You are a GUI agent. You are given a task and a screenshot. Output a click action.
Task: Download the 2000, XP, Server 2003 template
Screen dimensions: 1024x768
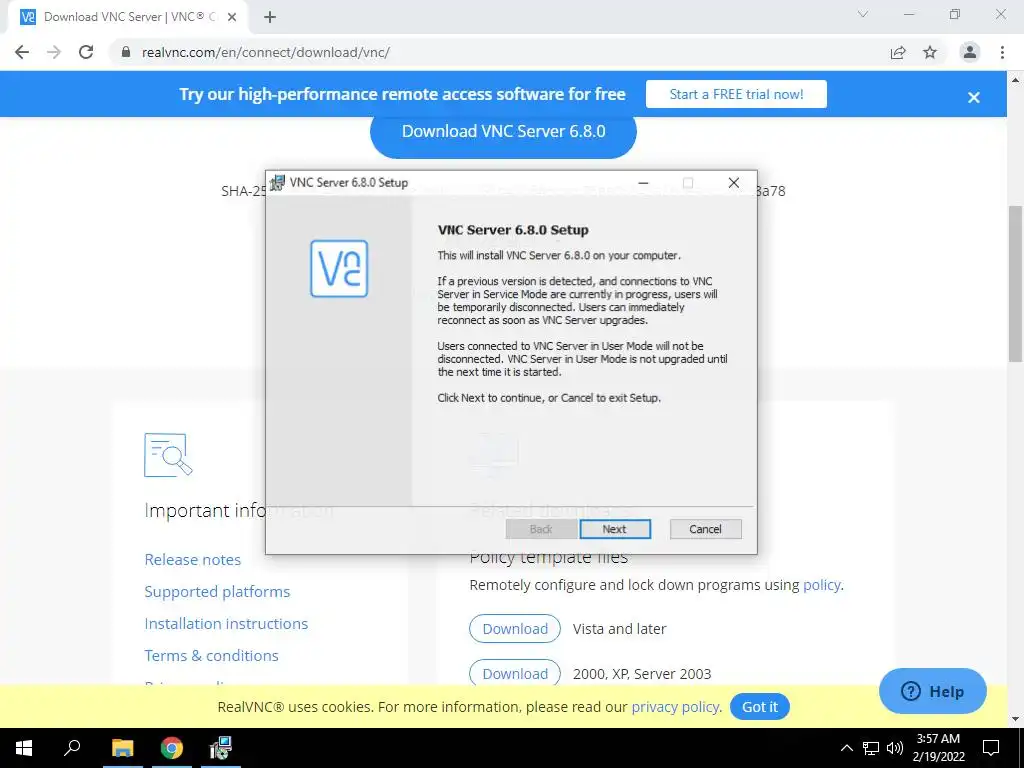point(515,673)
